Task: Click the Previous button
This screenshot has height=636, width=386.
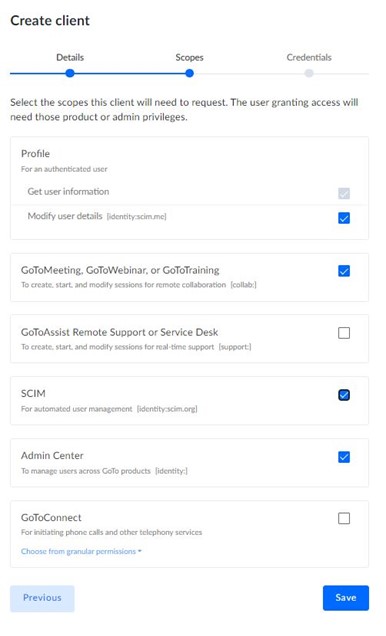Action: pos(42,598)
